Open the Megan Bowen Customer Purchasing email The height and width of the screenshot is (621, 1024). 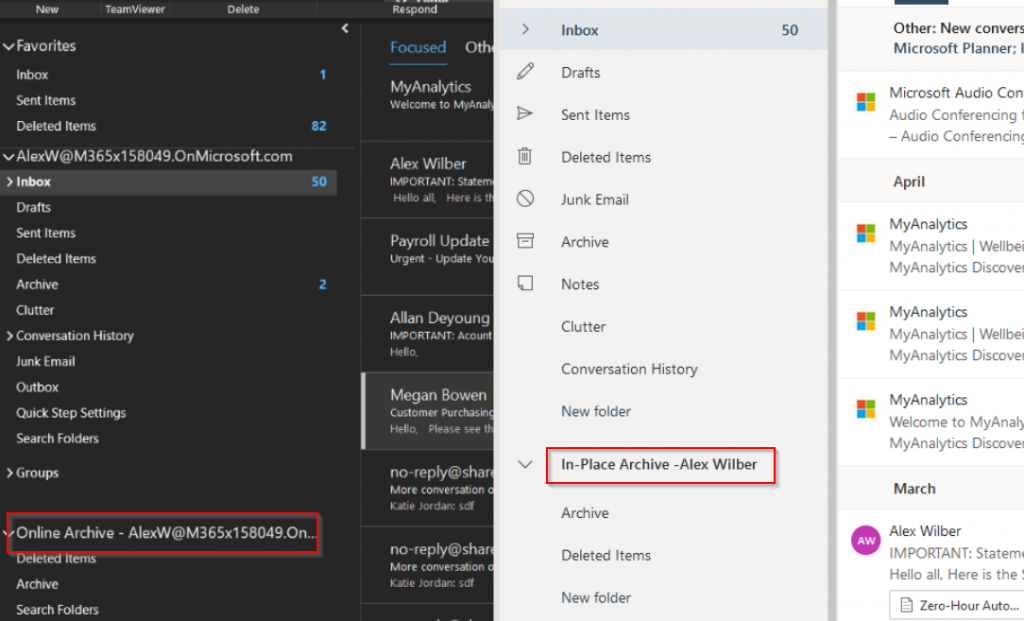tap(428, 411)
